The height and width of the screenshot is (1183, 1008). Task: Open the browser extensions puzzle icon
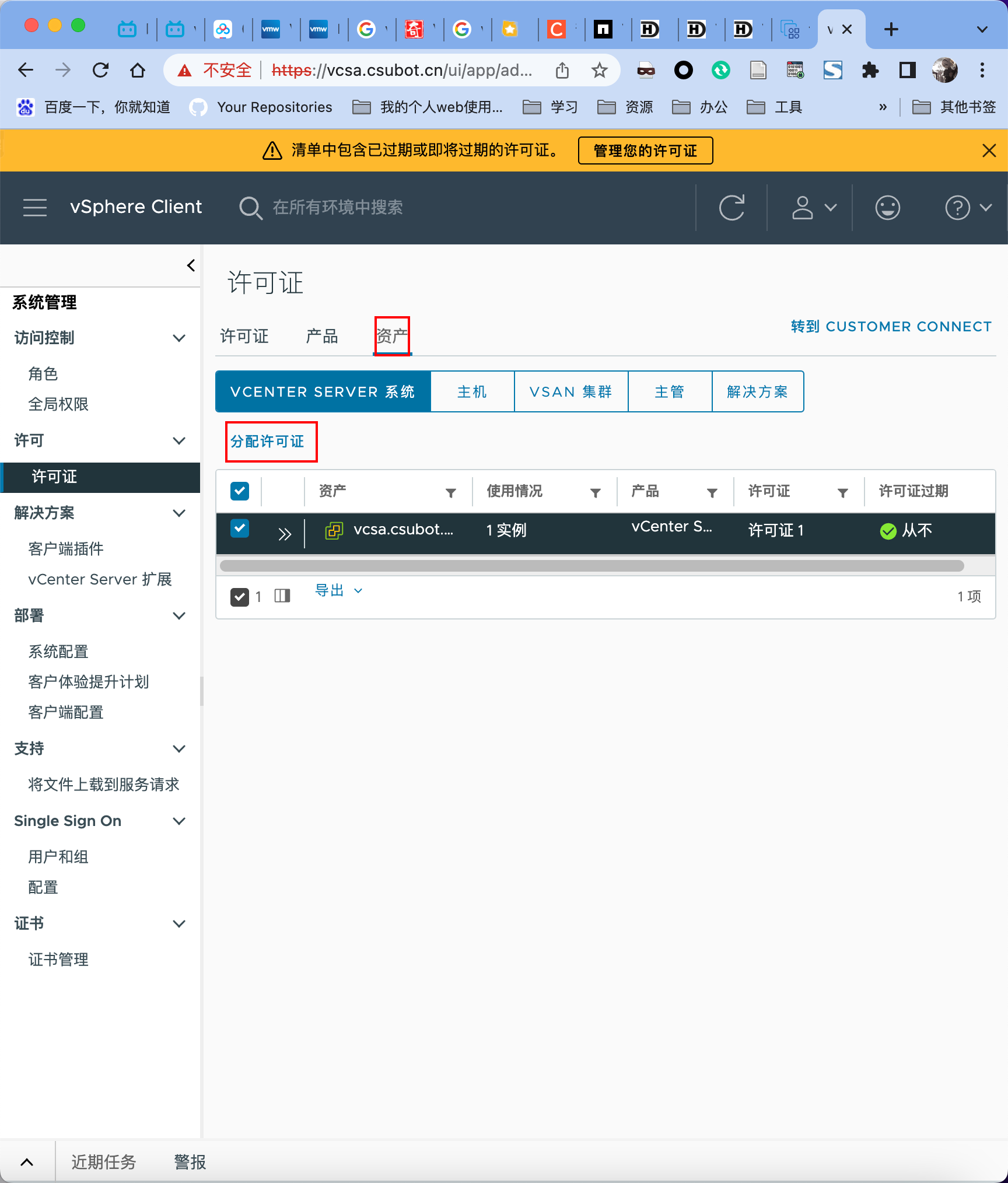tap(870, 71)
